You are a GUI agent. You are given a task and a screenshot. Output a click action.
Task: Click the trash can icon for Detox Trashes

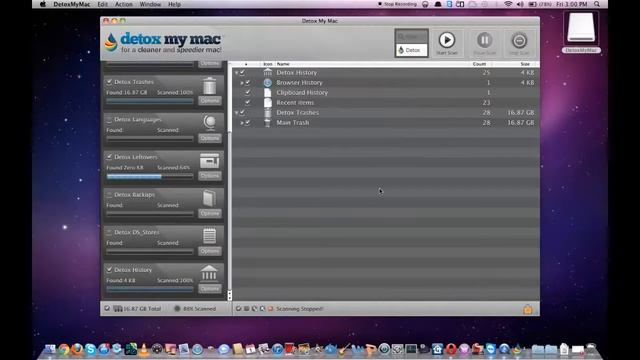point(209,86)
